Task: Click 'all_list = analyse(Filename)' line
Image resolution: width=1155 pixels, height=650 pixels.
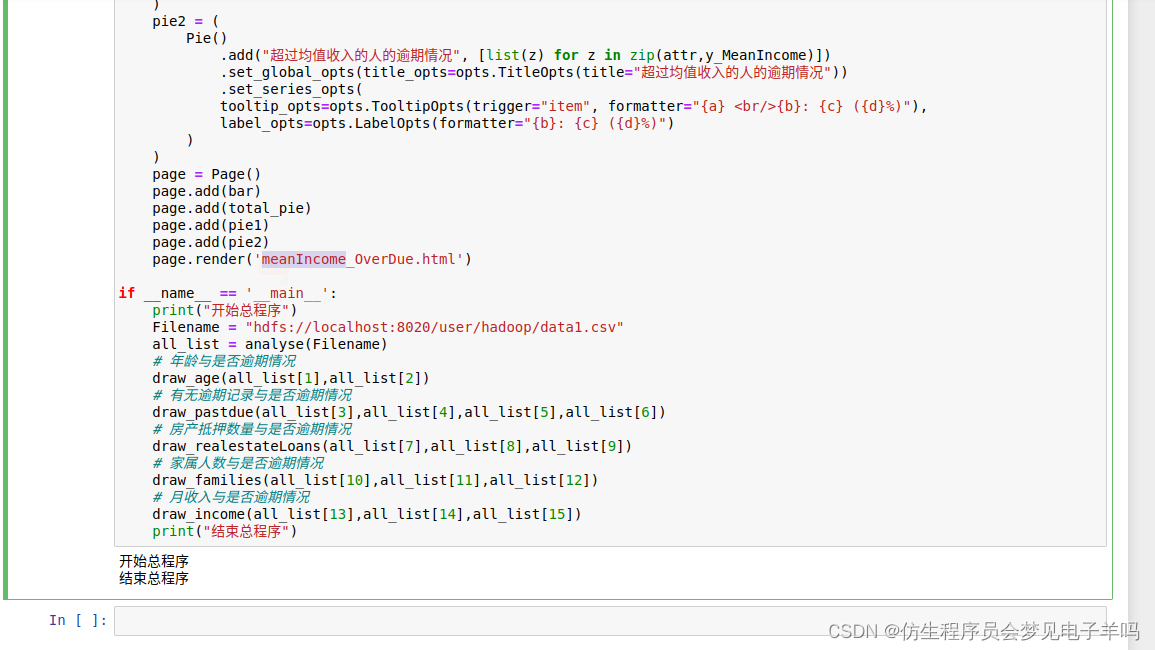Action: click(270, 344)
